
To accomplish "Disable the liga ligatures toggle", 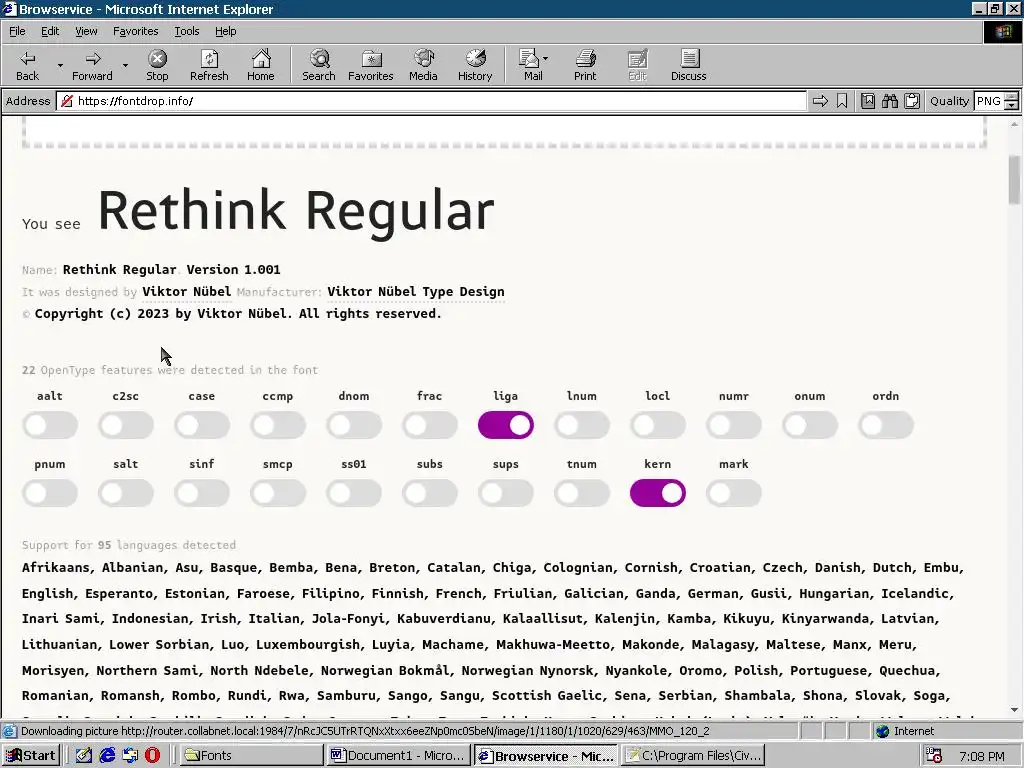I will point(506,425).
